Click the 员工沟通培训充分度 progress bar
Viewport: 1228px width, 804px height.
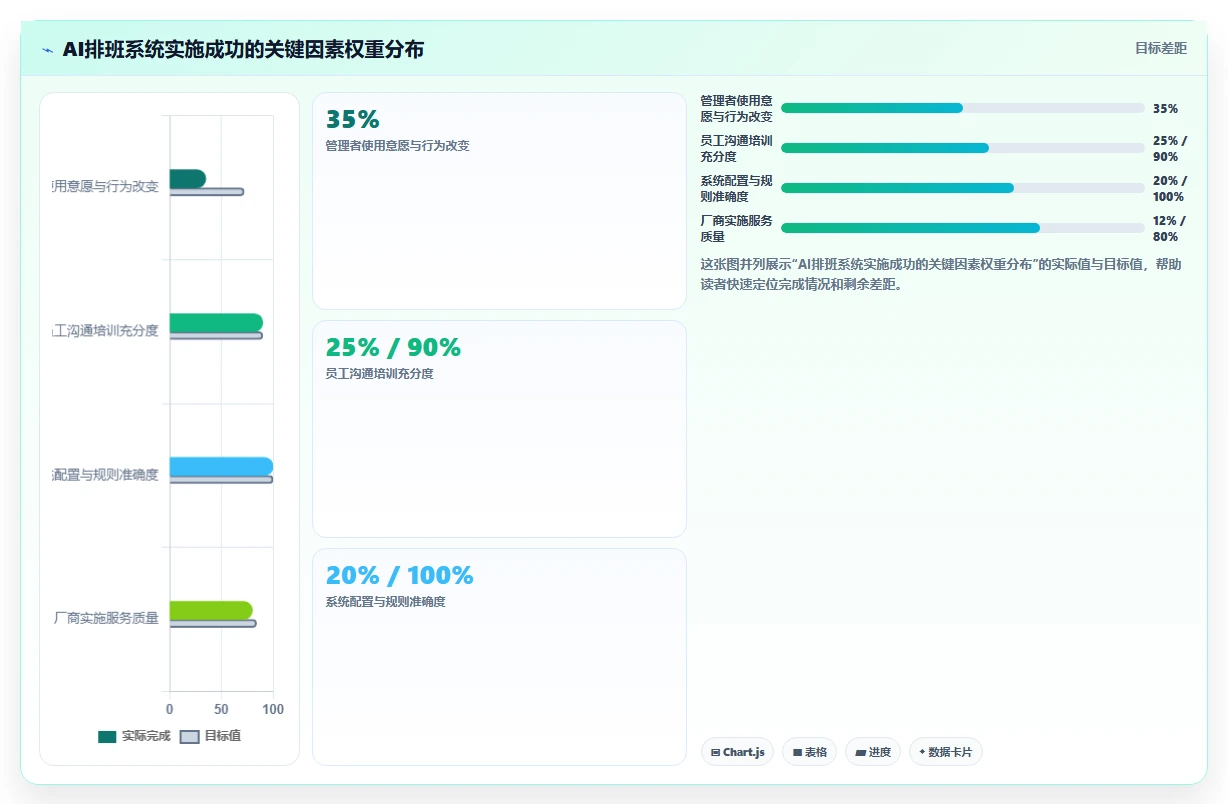click(962, 148)
